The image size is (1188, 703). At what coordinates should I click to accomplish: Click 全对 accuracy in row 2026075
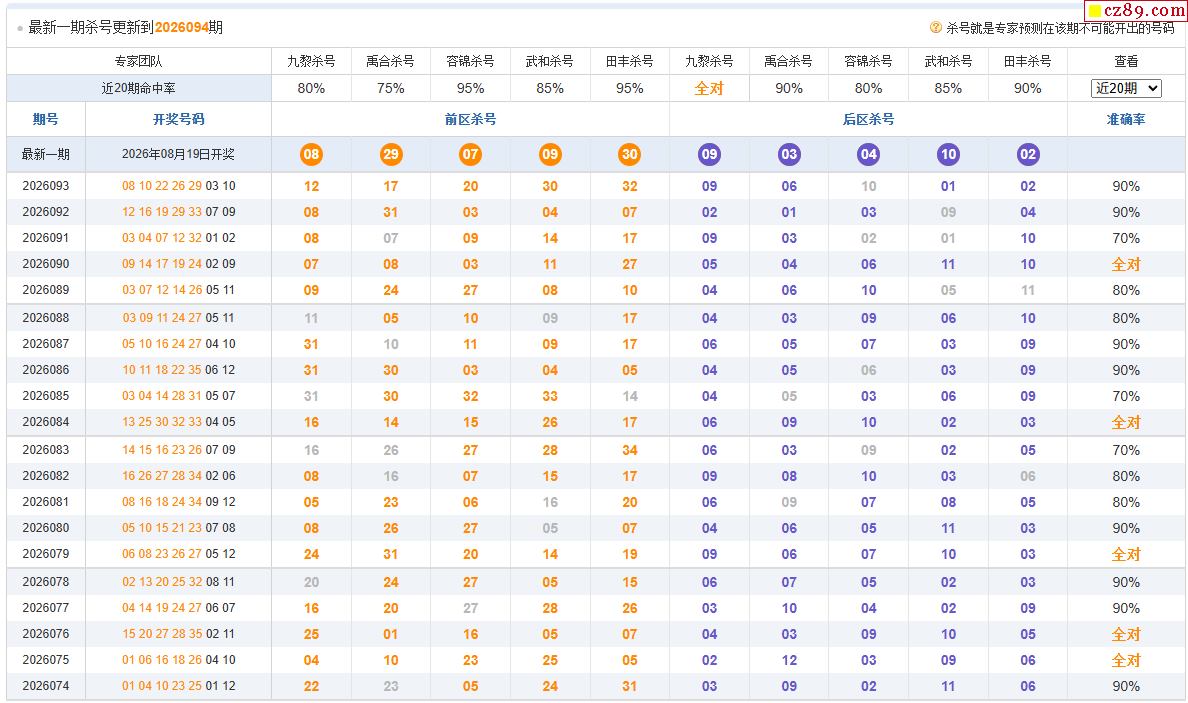(1126, 661)
